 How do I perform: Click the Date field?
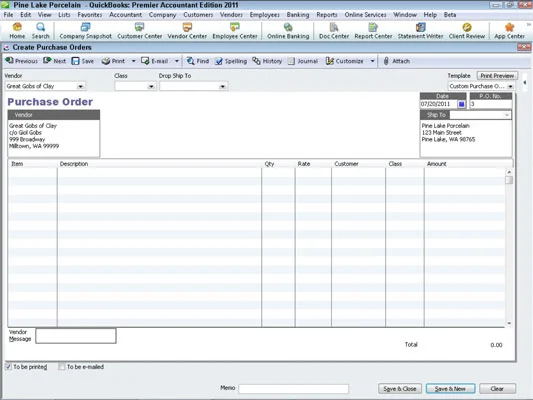click(439, 104)
